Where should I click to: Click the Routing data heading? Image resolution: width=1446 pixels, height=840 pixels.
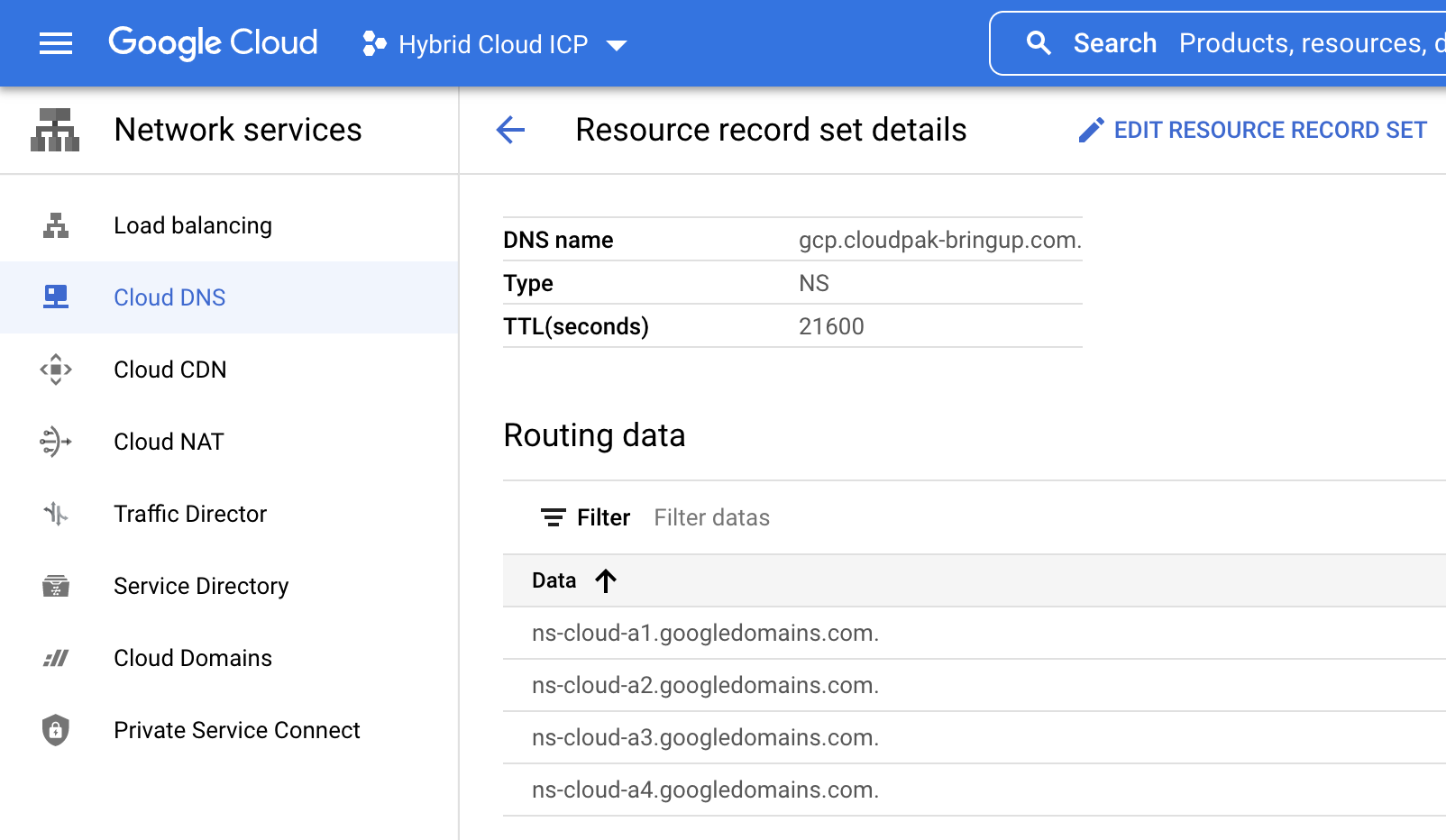click(x=595, y=435)
